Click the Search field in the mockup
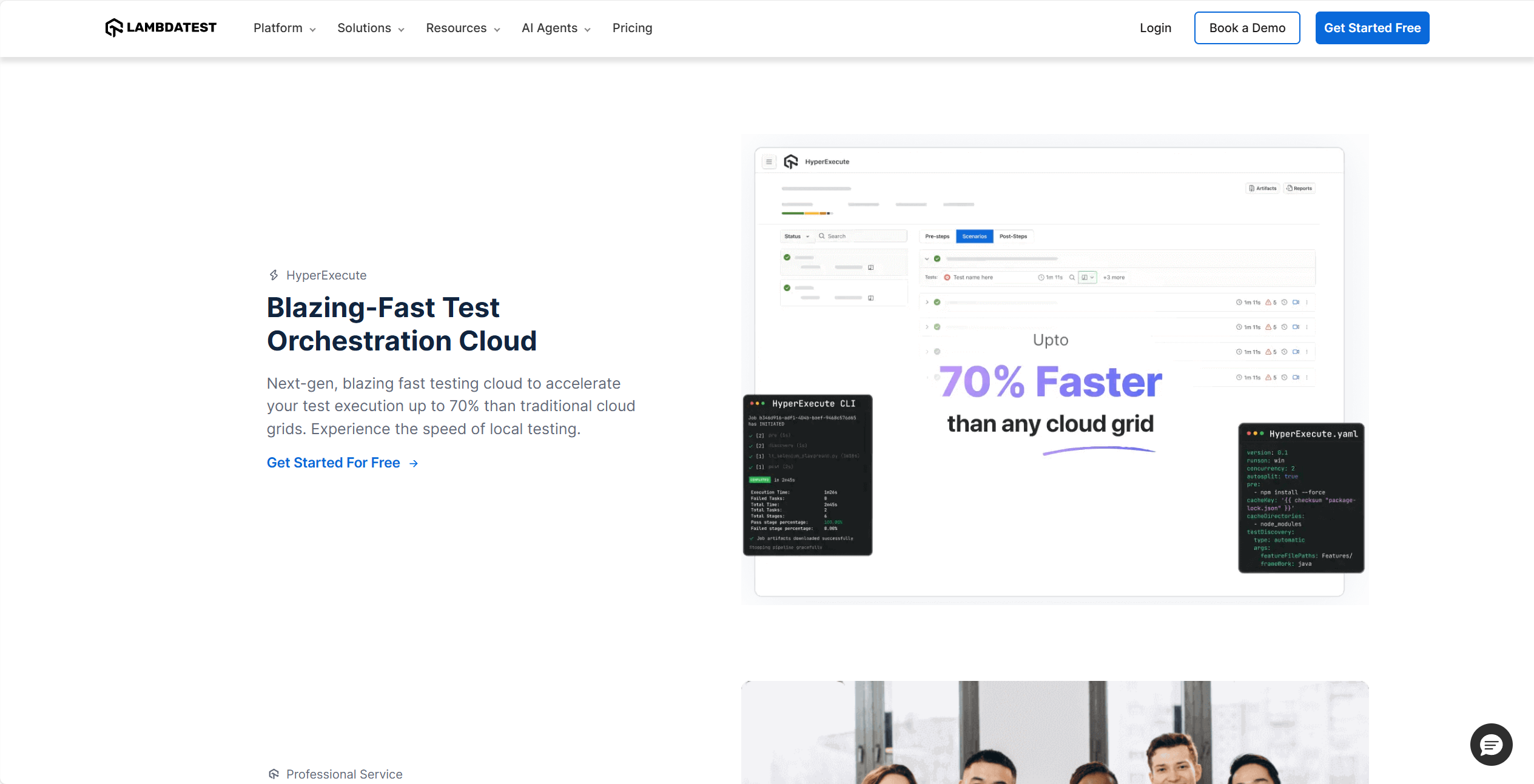This screenshot has height=784, width=1534. pyautogui.click(x=861, y=236)
